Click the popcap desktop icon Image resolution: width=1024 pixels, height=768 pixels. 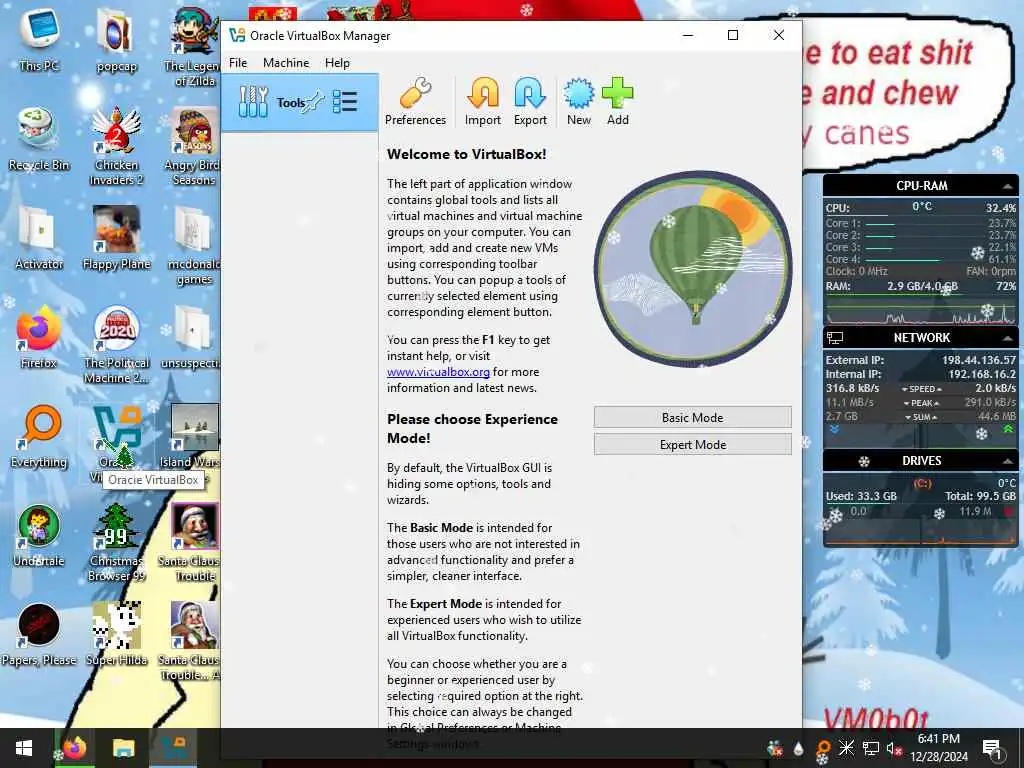pyautogui.click(x=116, y=40)
